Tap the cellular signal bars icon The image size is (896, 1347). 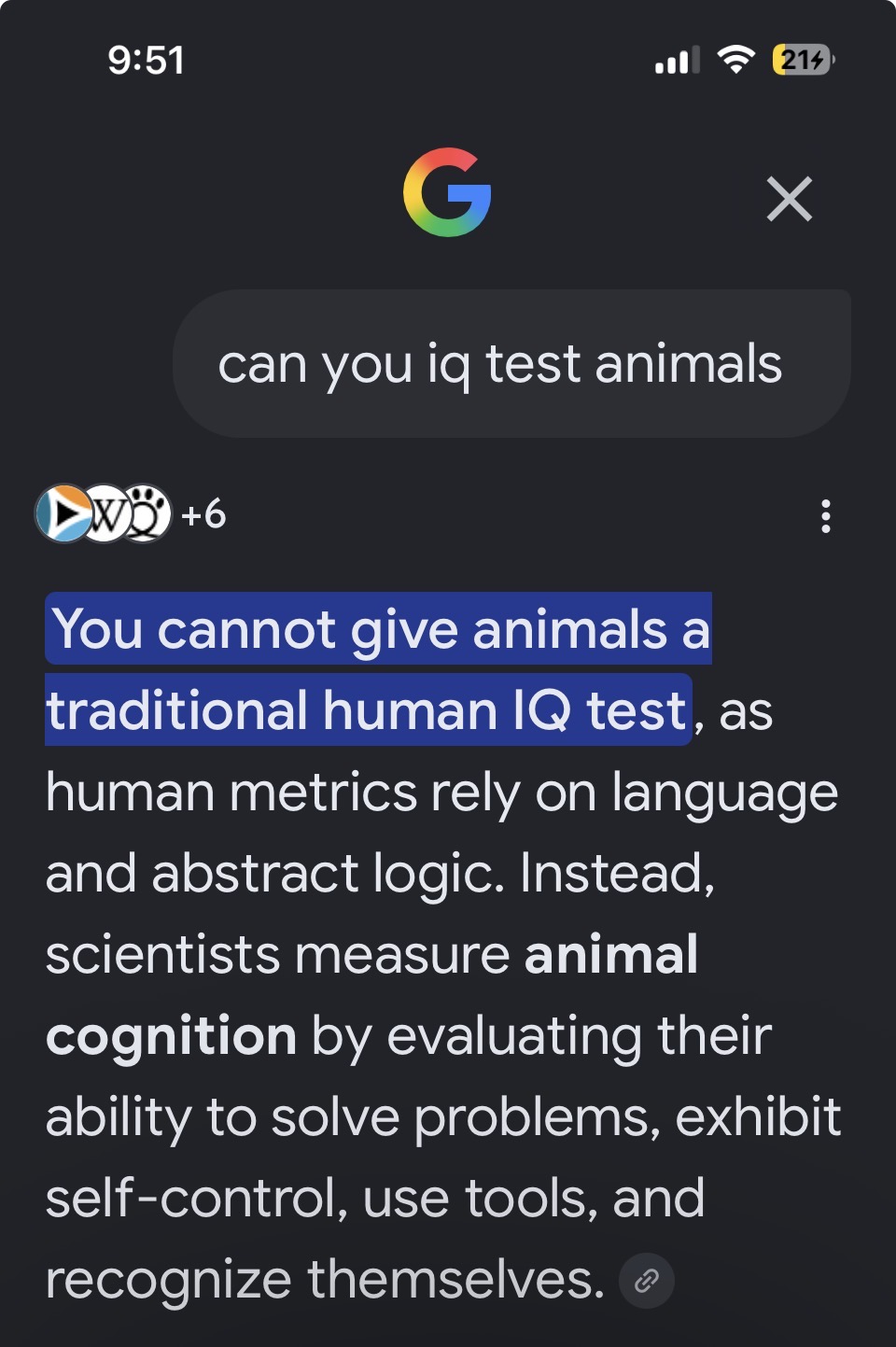tap(678, 61)
